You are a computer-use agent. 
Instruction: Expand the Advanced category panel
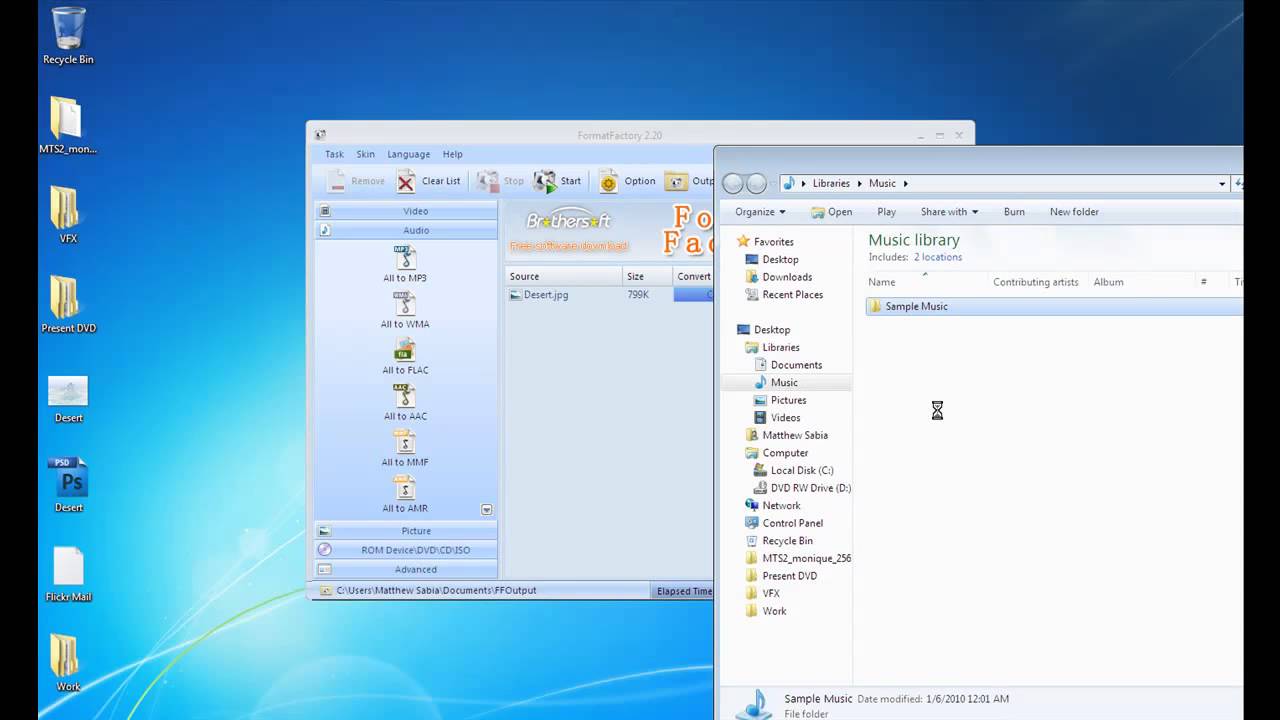click(x=407, y=569)
